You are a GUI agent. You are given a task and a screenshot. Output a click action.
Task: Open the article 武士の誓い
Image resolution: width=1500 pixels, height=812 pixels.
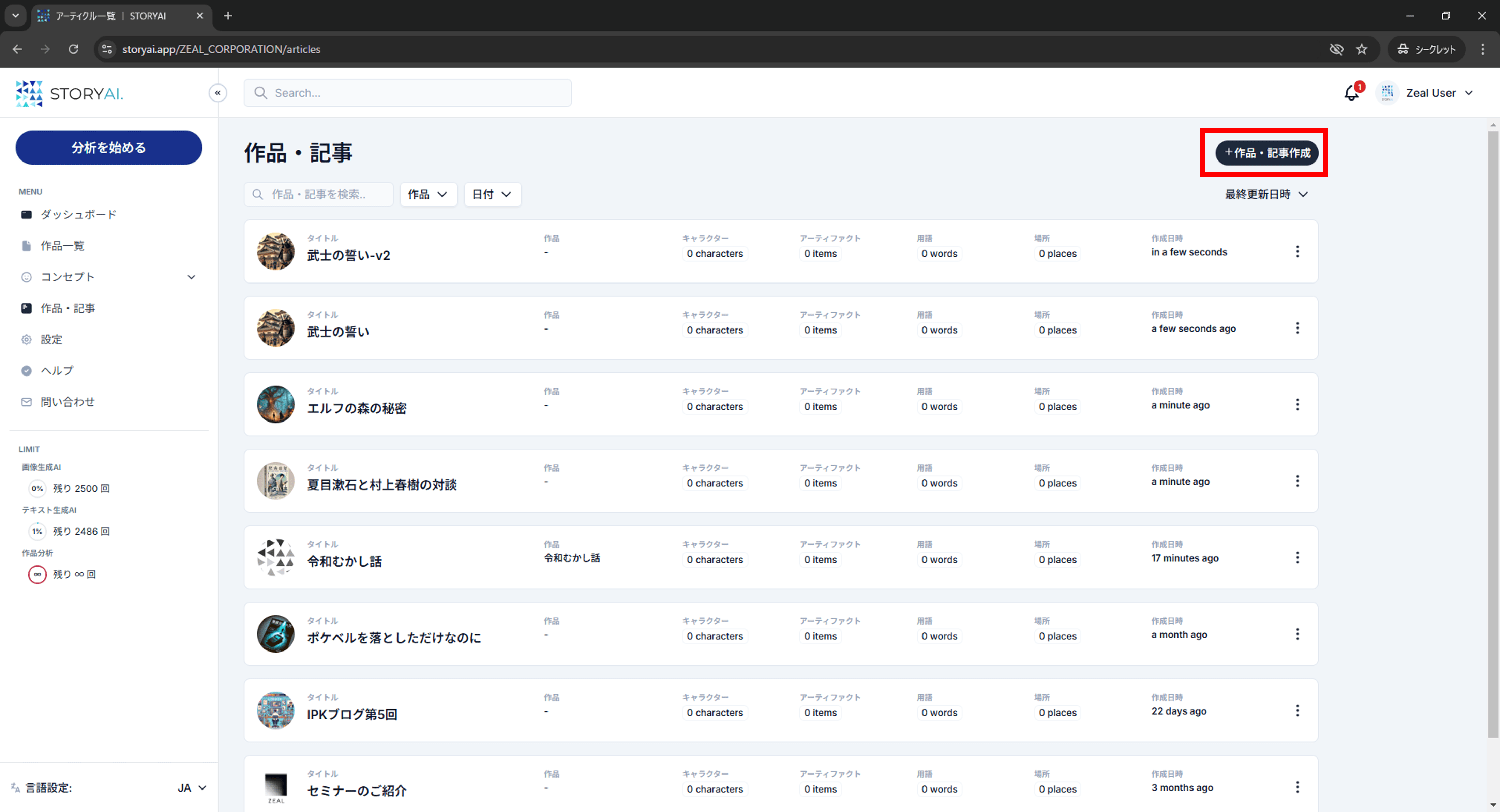pos(338,332)
